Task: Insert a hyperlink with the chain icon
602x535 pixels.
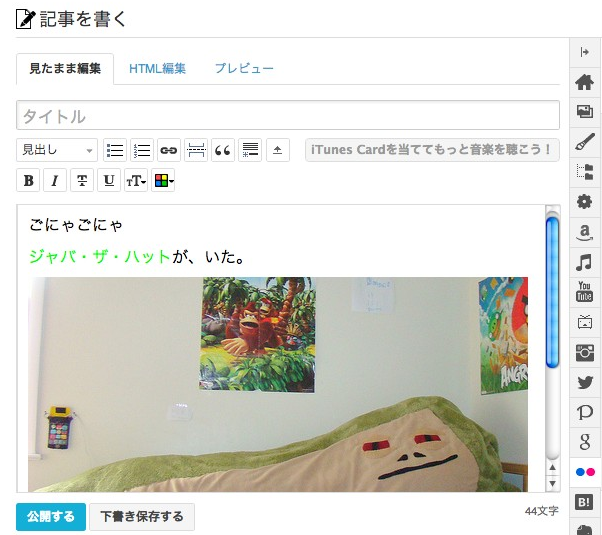Action: pos(169,150)
